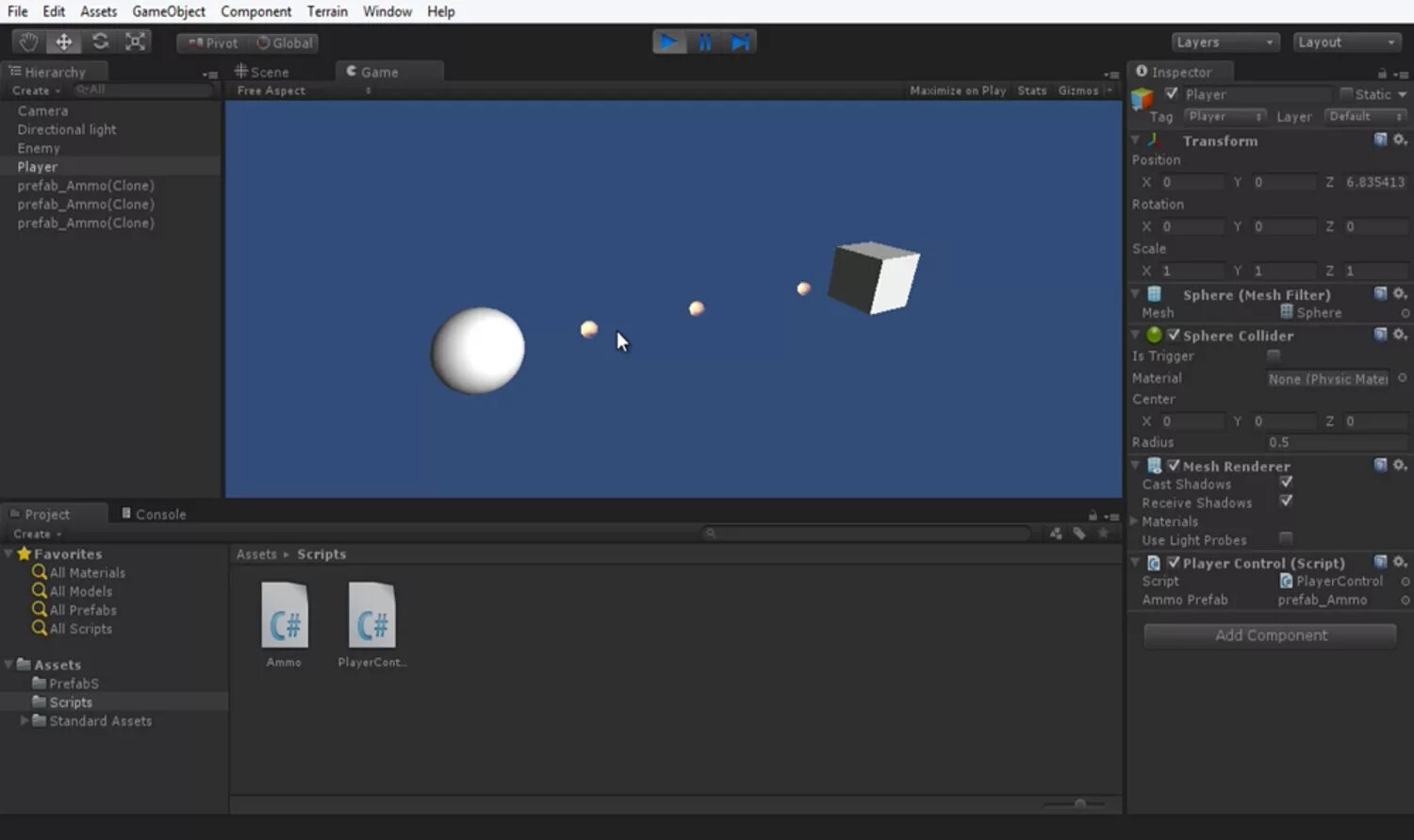The image size is (1414, 840).
Task: Open the Tag dropdown
Action: pos(1224,116)
